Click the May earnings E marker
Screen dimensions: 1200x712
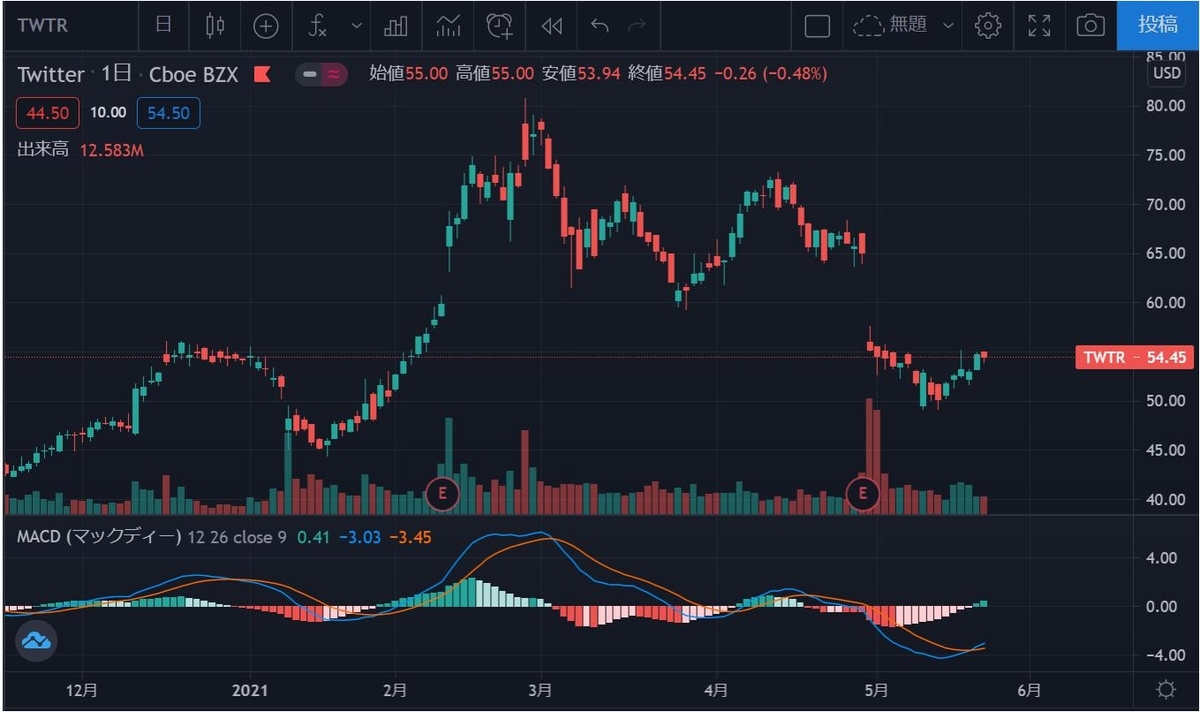click(x=863, y=492)
